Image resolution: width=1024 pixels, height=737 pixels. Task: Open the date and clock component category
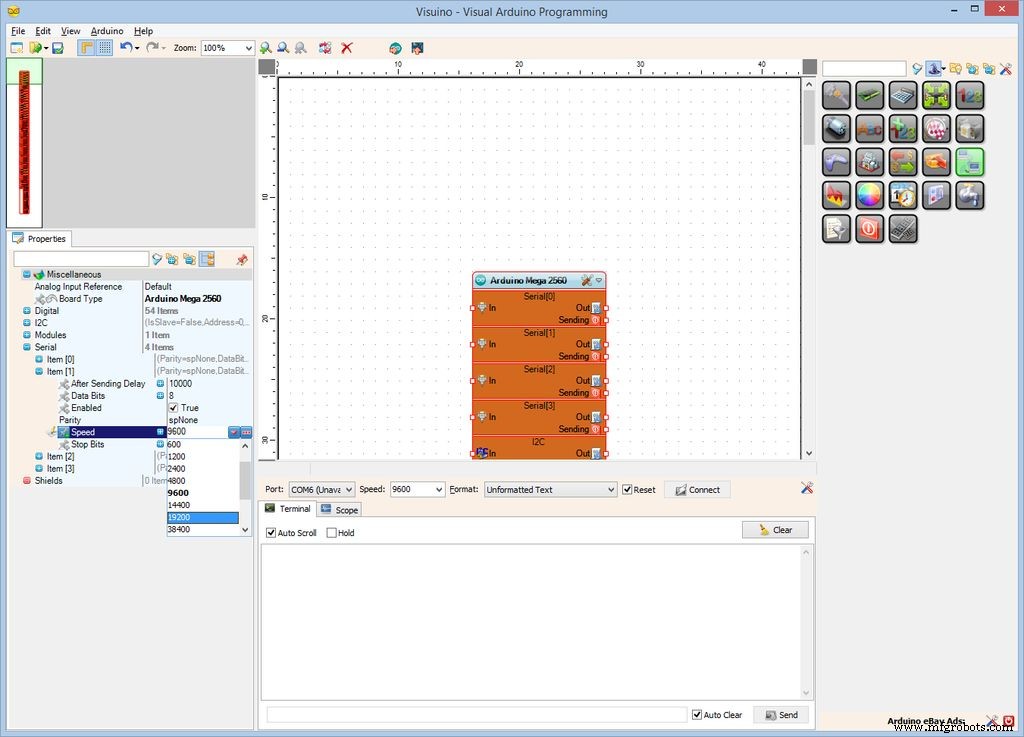pyautogui.click(x=903, y=195)
